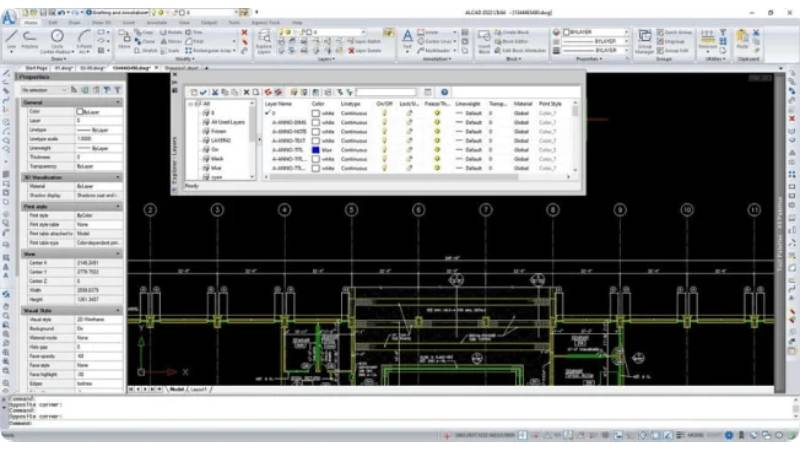Switch to Start Page document tab

tap(36, 68)
